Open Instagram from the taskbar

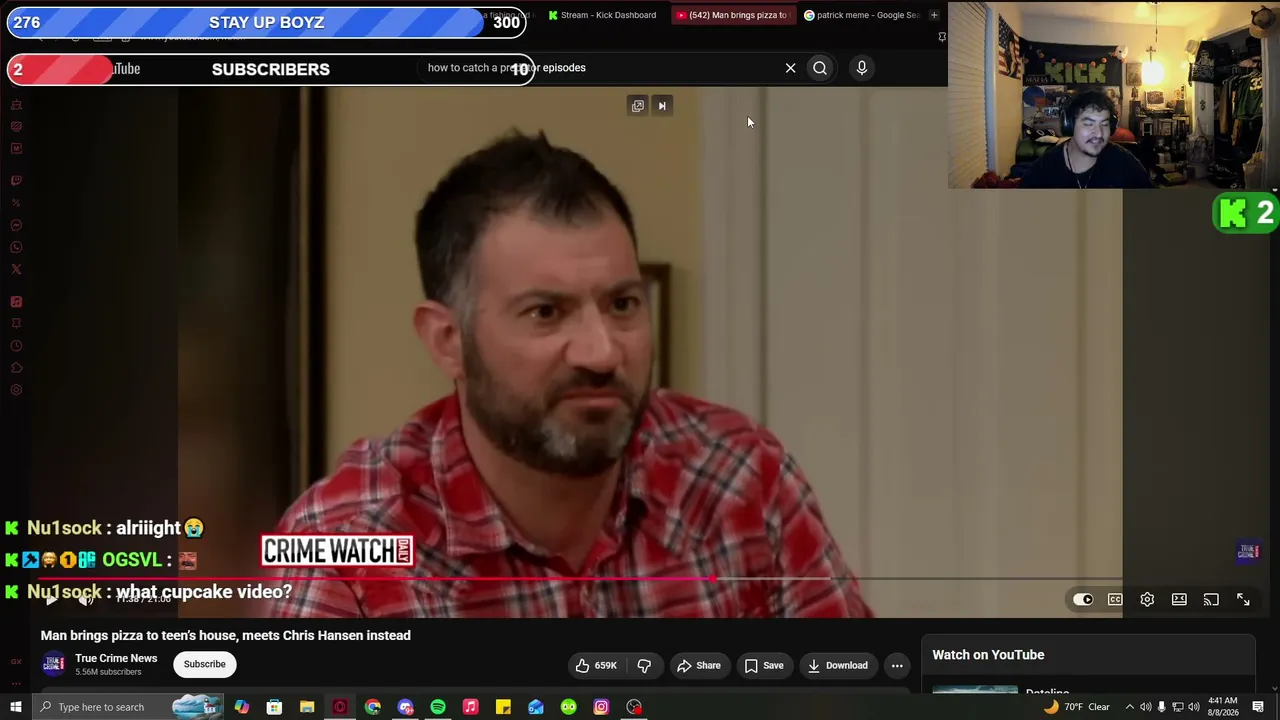[601, 707]
